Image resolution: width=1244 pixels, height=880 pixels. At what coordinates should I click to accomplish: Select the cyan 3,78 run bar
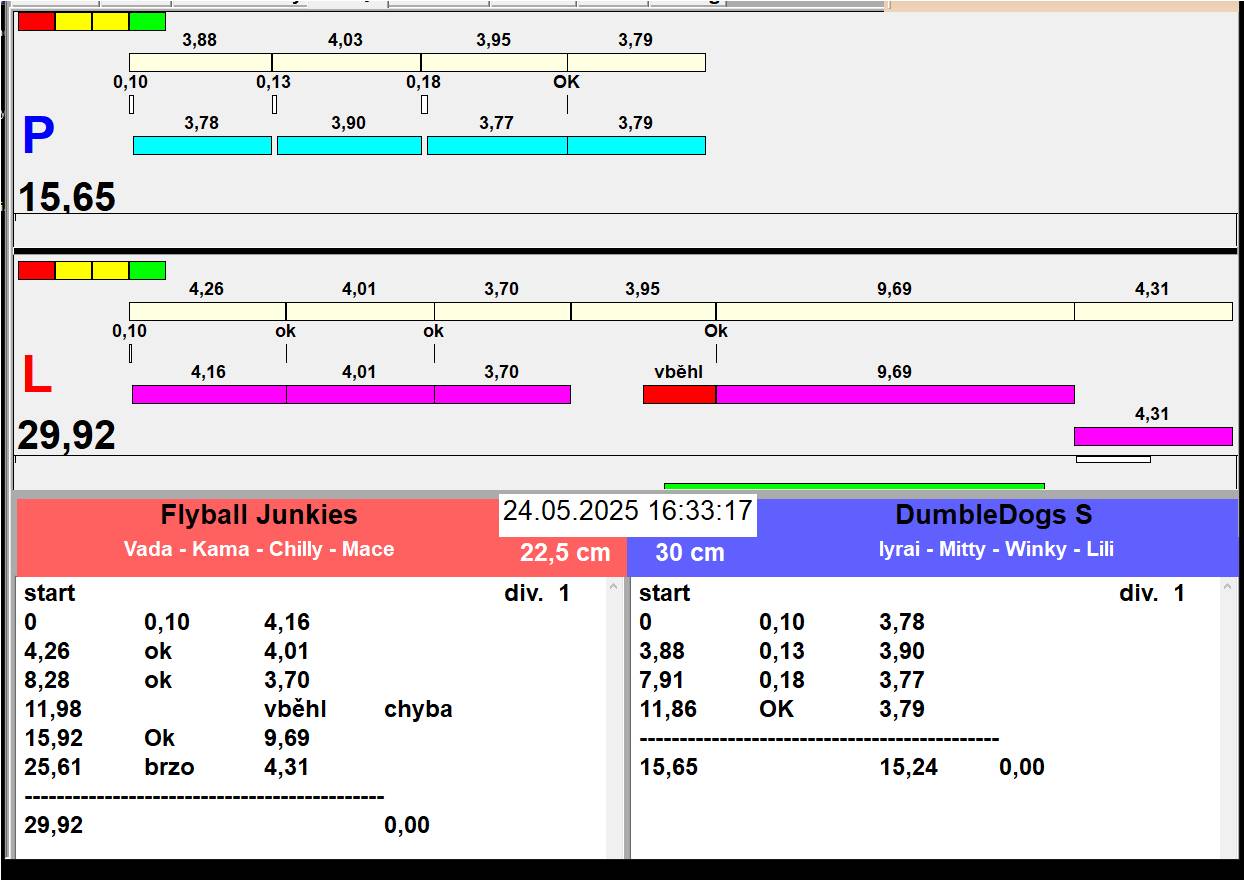click(202, 146)
